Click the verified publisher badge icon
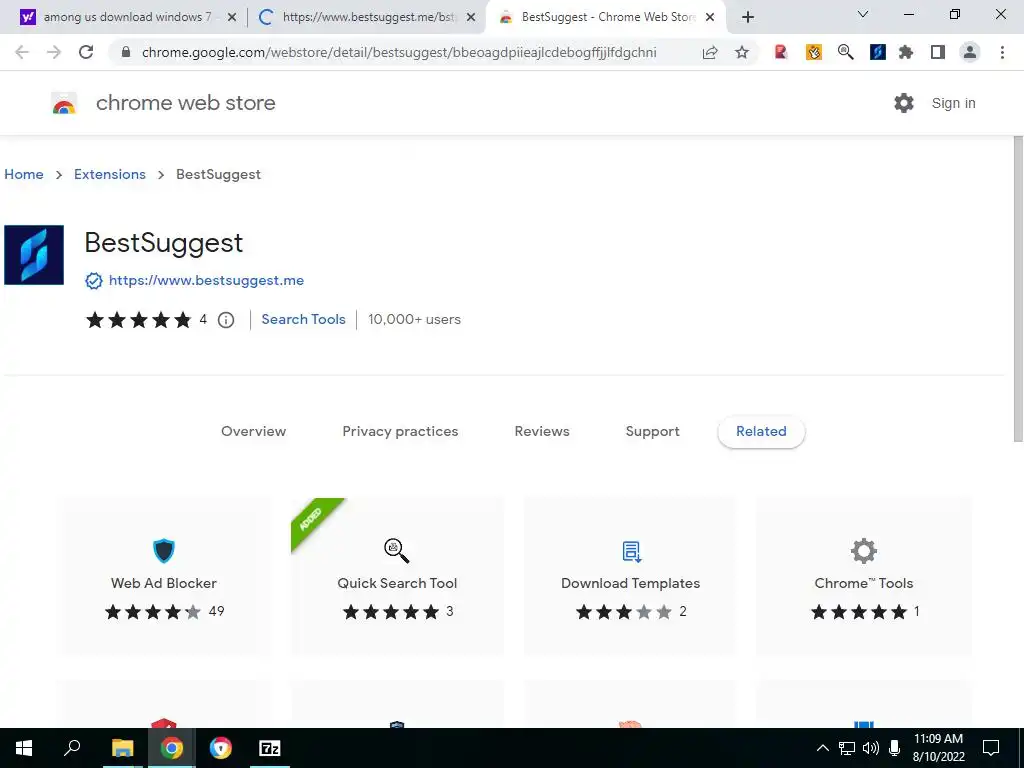 click(x=94, y=281)
